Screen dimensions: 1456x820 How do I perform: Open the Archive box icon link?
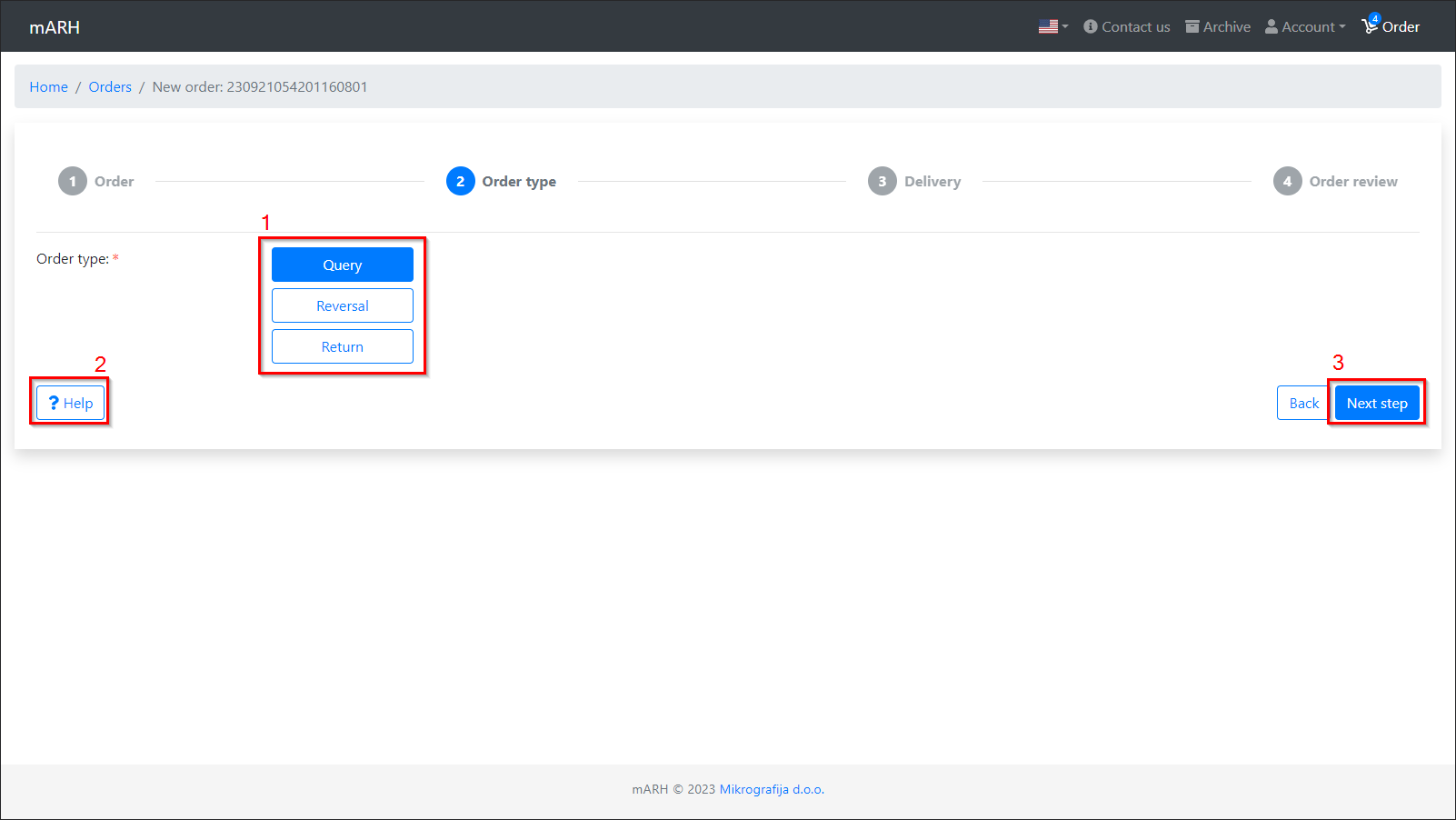pos(1192,27)
